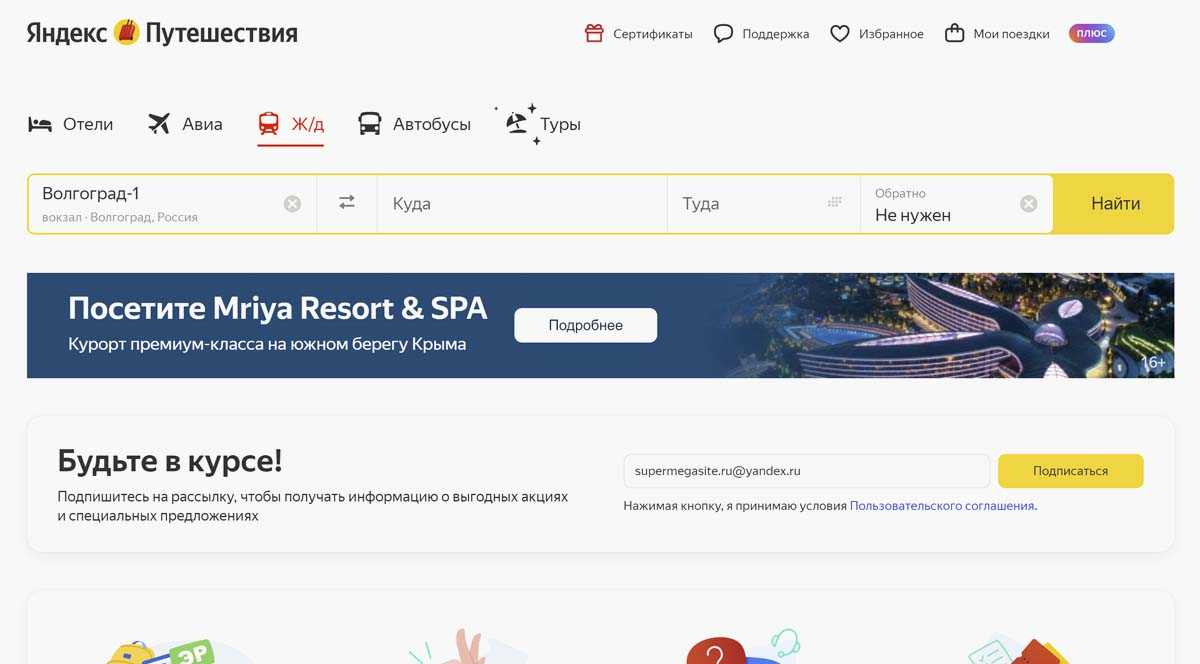
Task: Click the Посетите Mriya Resort & SPA heading
Action: [278, 308]
